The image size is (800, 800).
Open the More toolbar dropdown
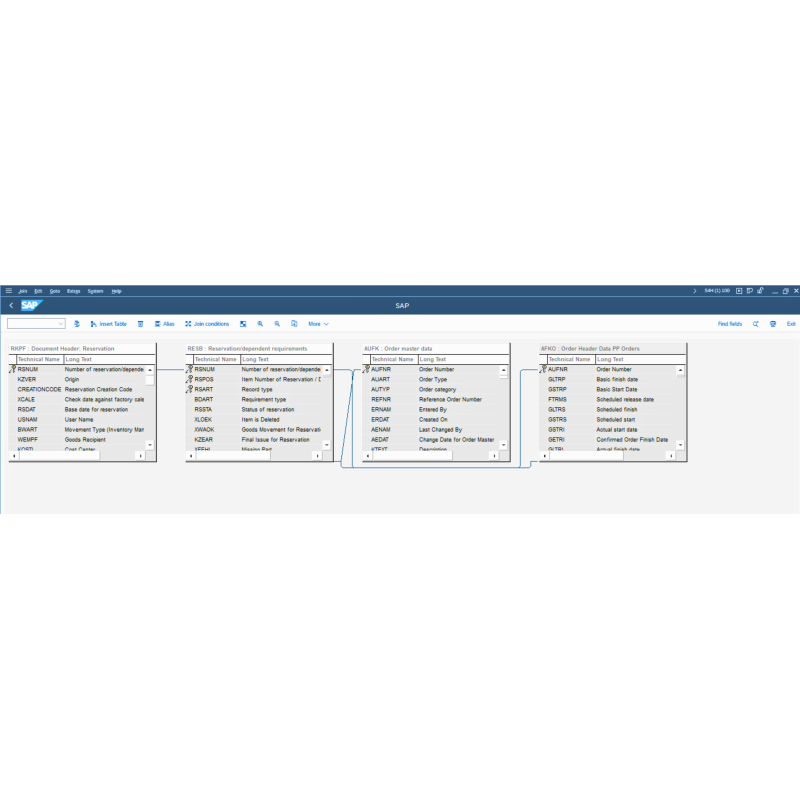317,324
